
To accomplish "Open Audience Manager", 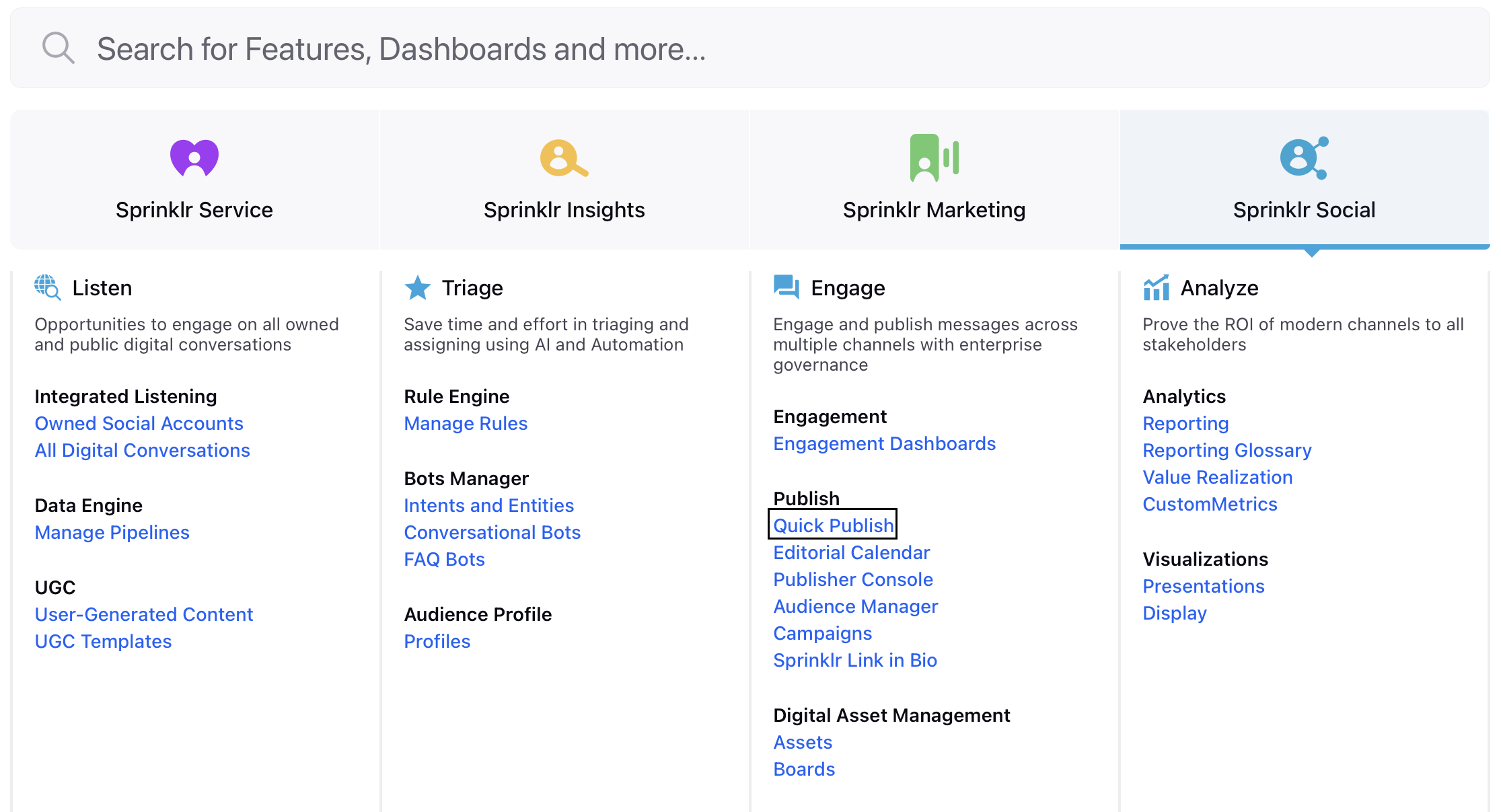I will pos(855,606).
